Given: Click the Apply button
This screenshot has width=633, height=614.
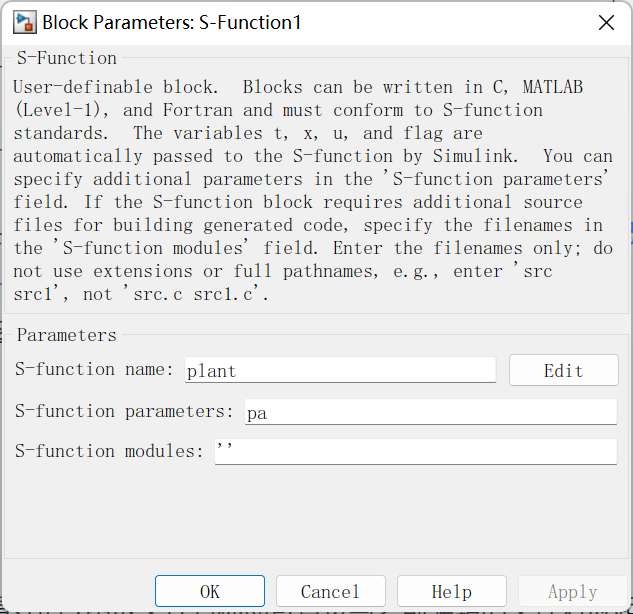Looking at the screenshot, I should tap(573, 591).
